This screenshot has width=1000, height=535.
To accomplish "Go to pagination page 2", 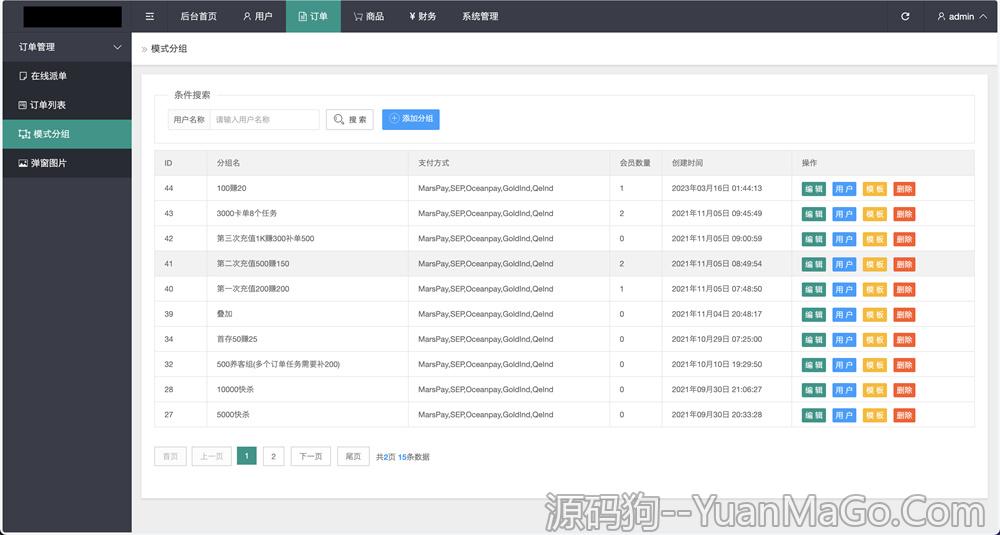I will pyautogui.click(x=274, y=457).
